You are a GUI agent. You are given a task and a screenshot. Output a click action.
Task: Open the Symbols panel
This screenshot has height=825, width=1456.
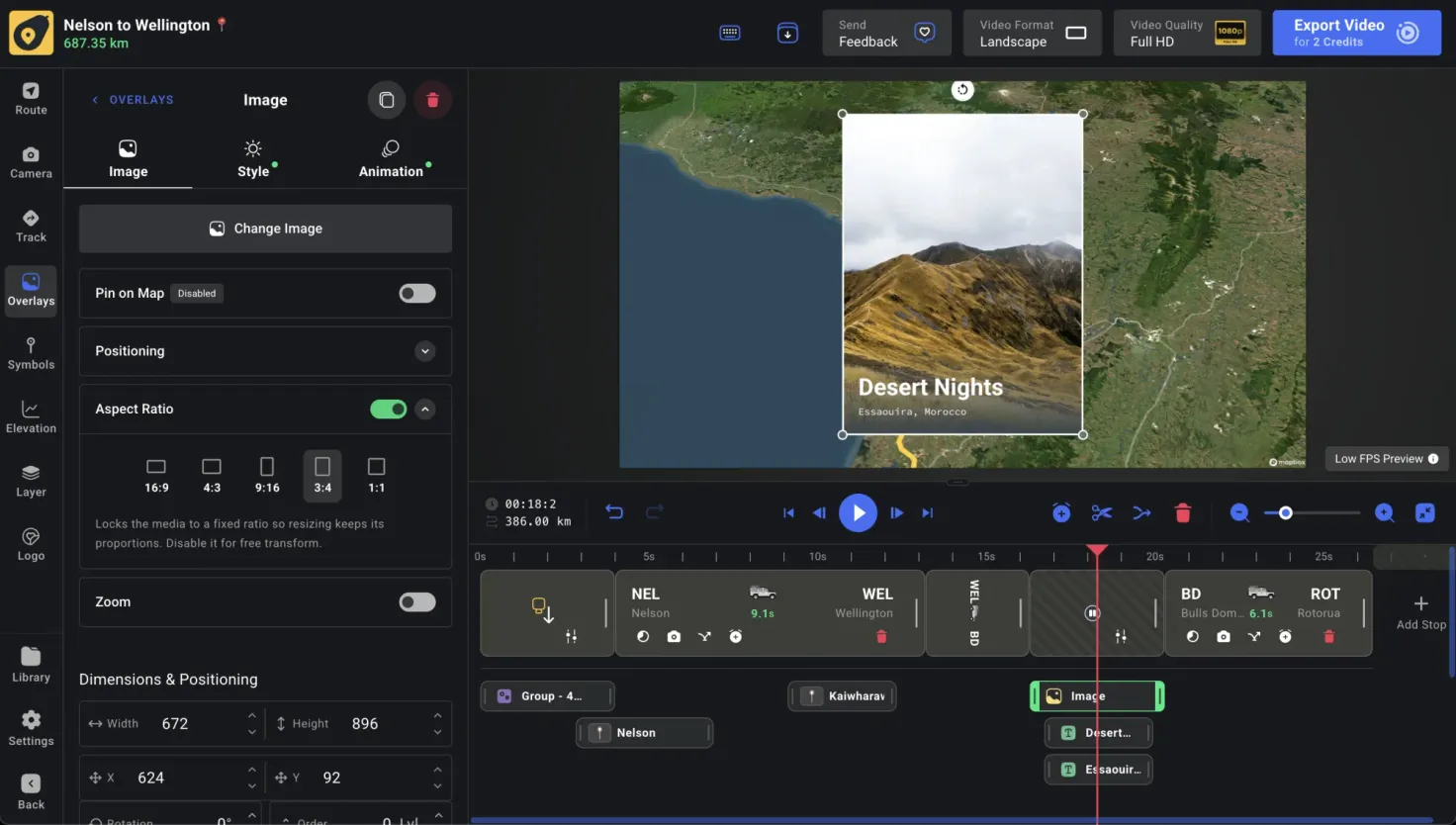31,354
